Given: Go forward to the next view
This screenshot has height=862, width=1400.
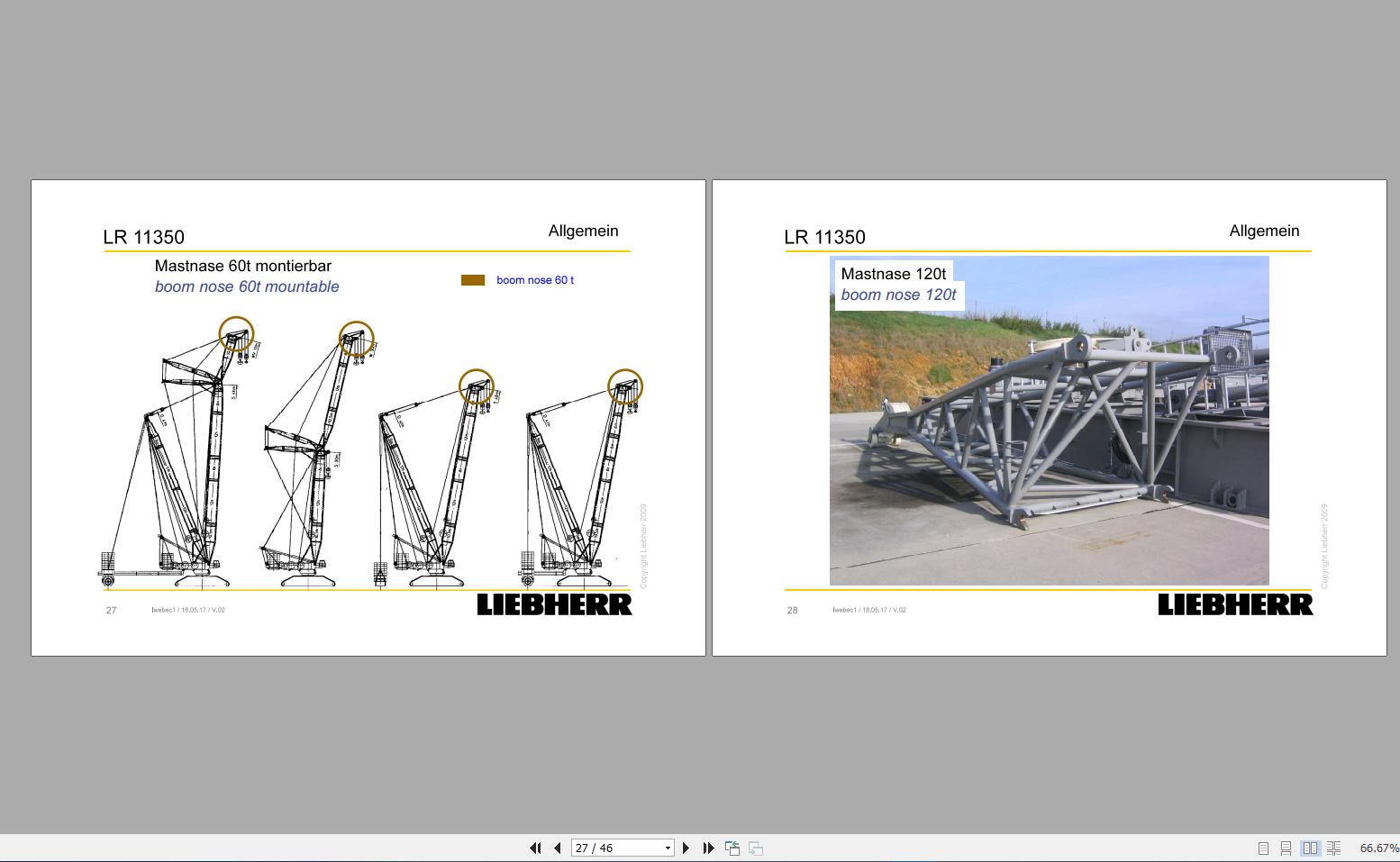Looking at the screenshot, I should [755, 848].
